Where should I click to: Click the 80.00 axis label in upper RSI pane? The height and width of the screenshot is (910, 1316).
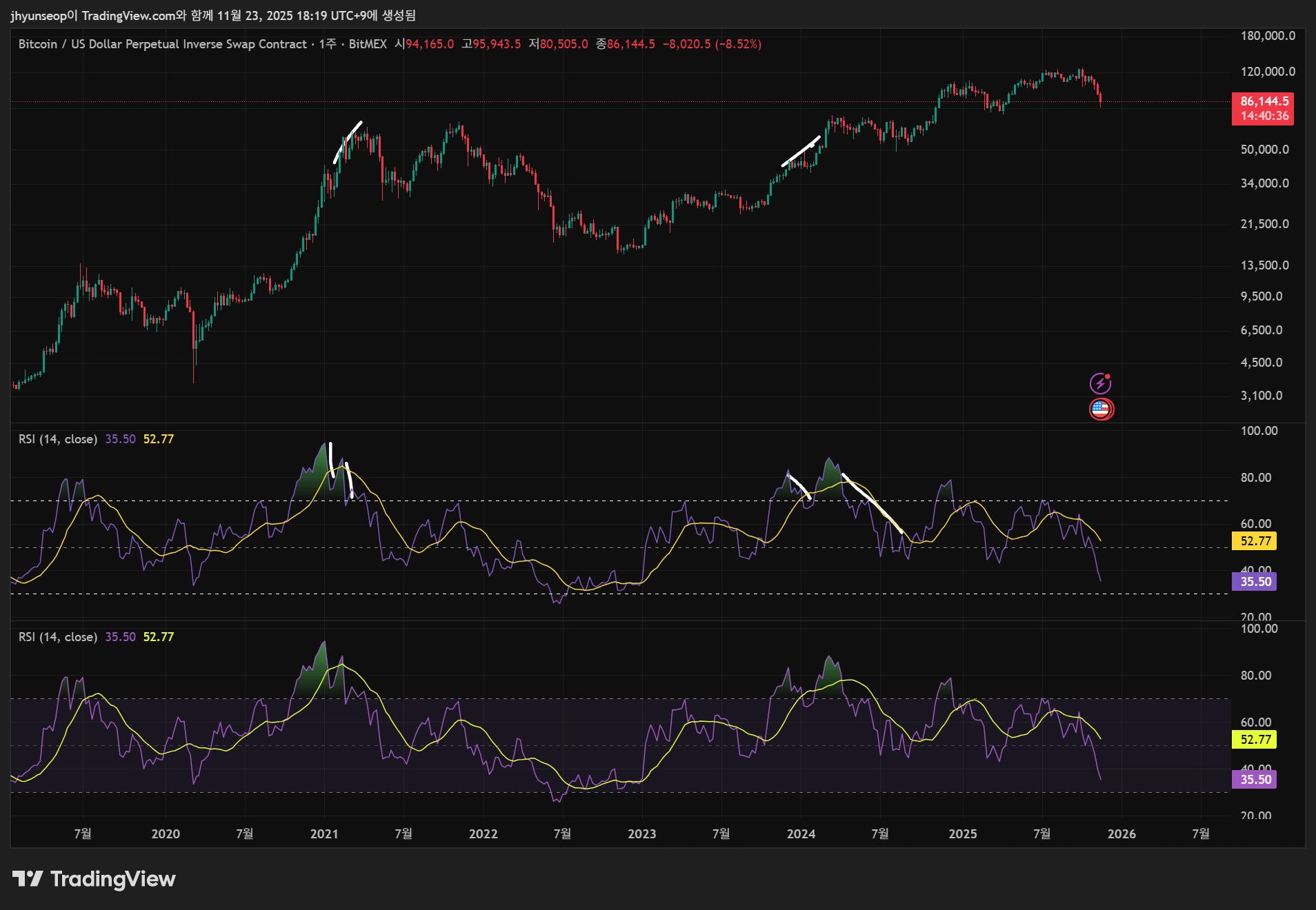(x=1256, y=478)
